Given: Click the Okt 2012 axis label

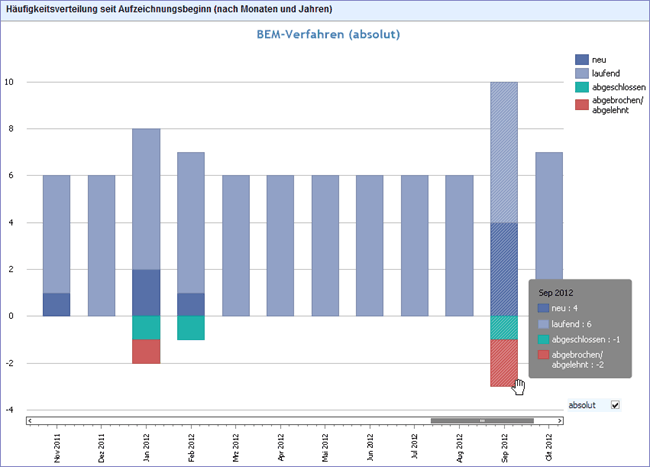Looking at the screenshot, I should coord(549,447).
